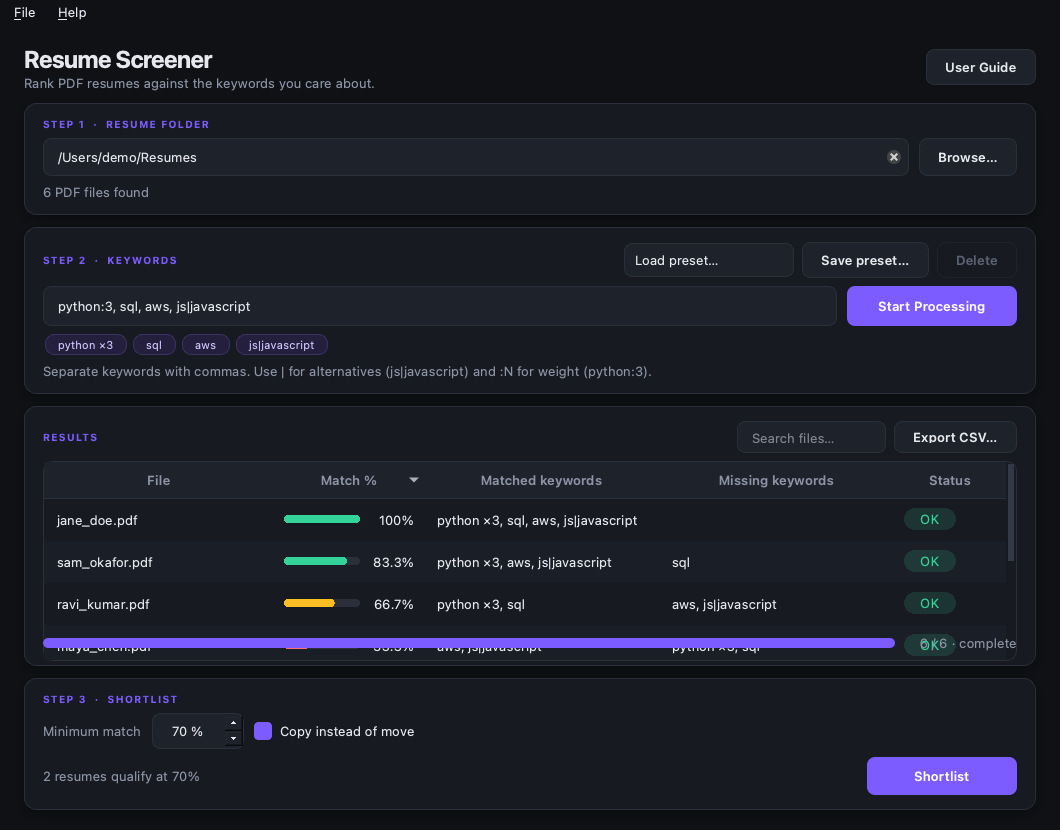The image size is (1060, 830).
Task: Click OK status badge for jane_doe.pdf
Action: point(930,519)
